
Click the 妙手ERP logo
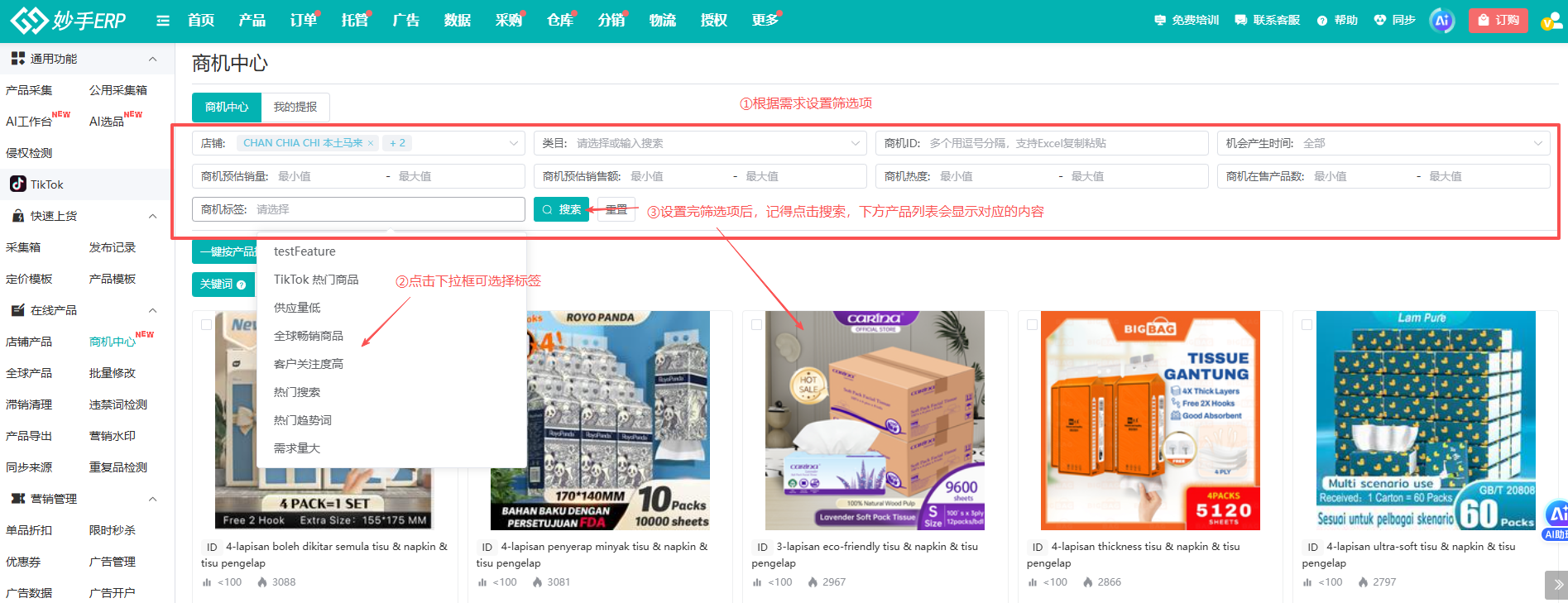tap(68, 20)
